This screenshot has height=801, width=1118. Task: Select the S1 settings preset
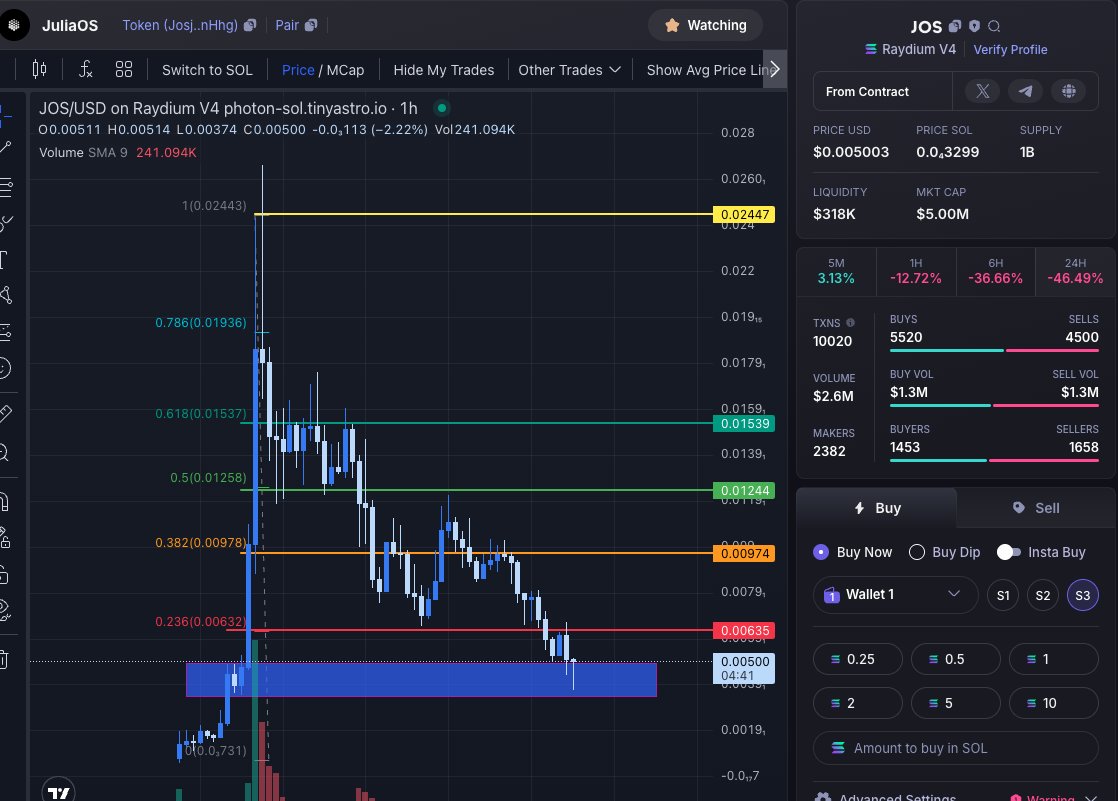1003,595
